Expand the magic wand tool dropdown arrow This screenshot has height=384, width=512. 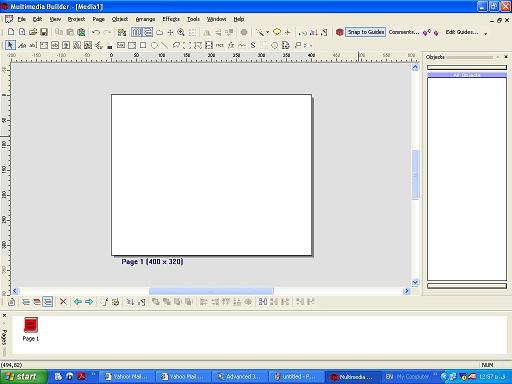pyautogui.click(x=267, y=33)
